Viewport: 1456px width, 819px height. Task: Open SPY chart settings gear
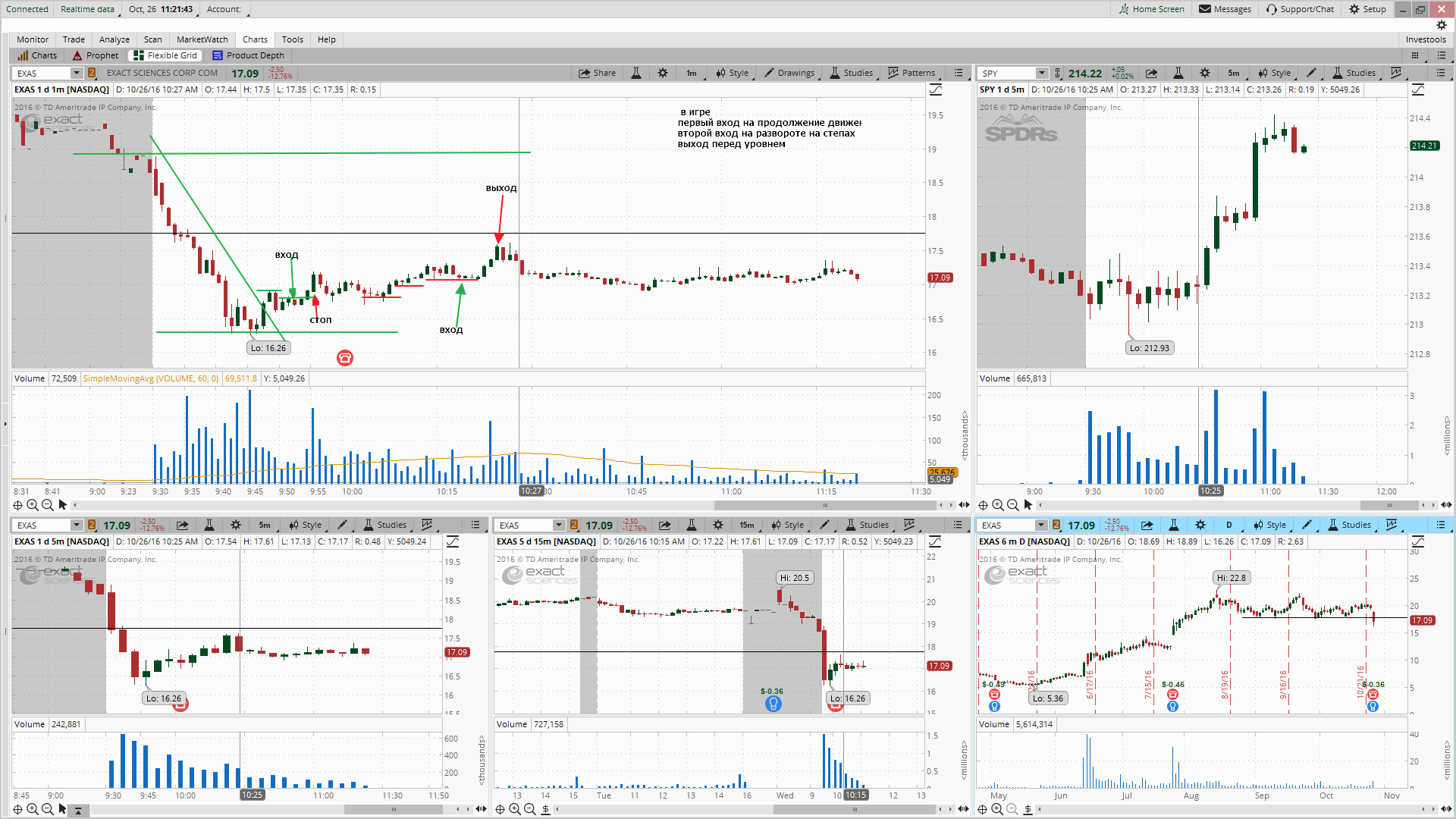1205,73
